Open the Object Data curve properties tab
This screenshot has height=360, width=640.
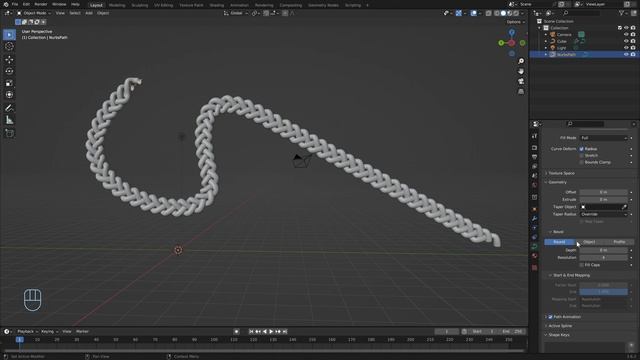point(534,247)
